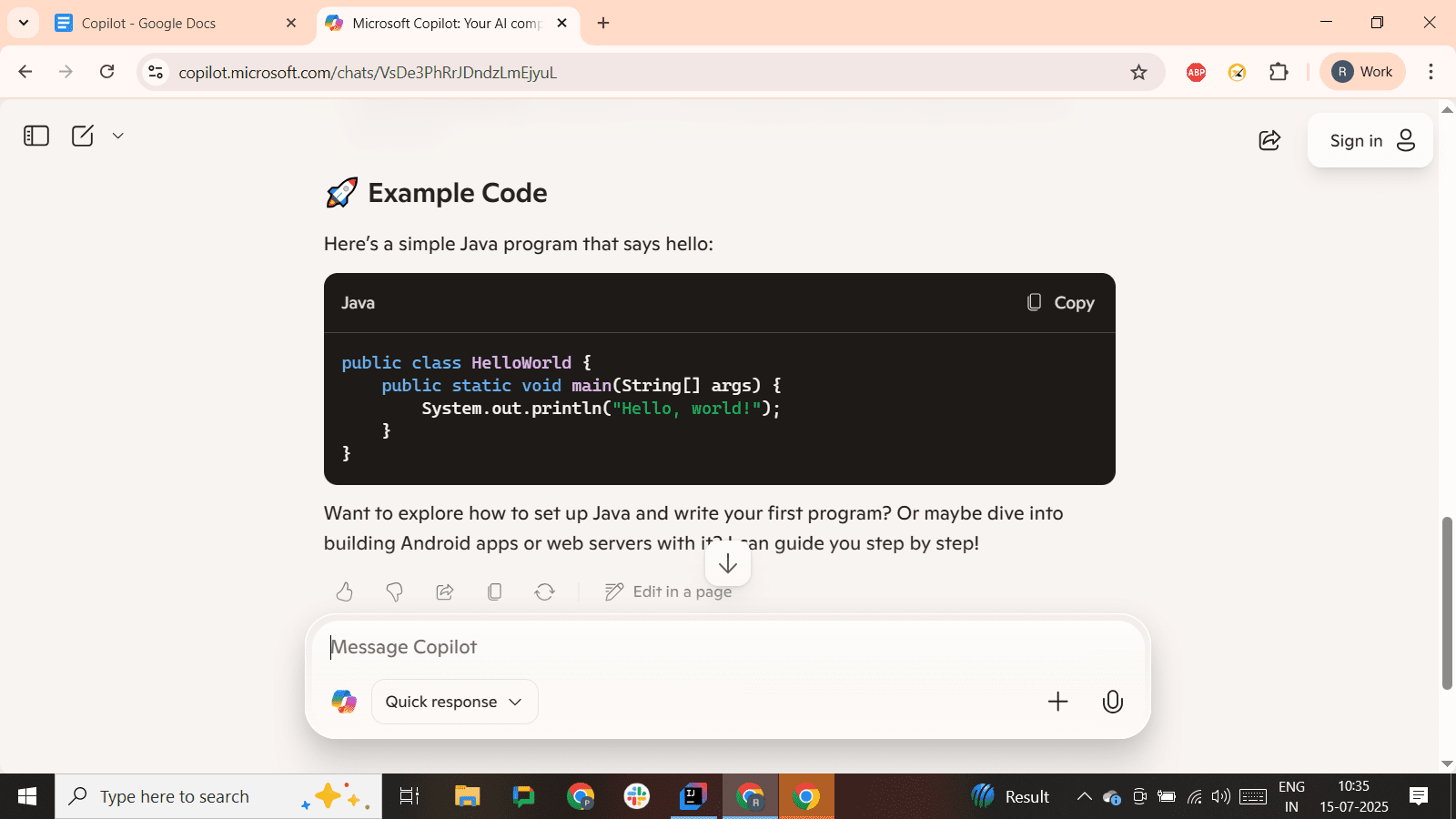Viewport: 1456px width, 819px height.
Task: Expand the Quick response mode dropdown
Action: [x=453, y=702]
